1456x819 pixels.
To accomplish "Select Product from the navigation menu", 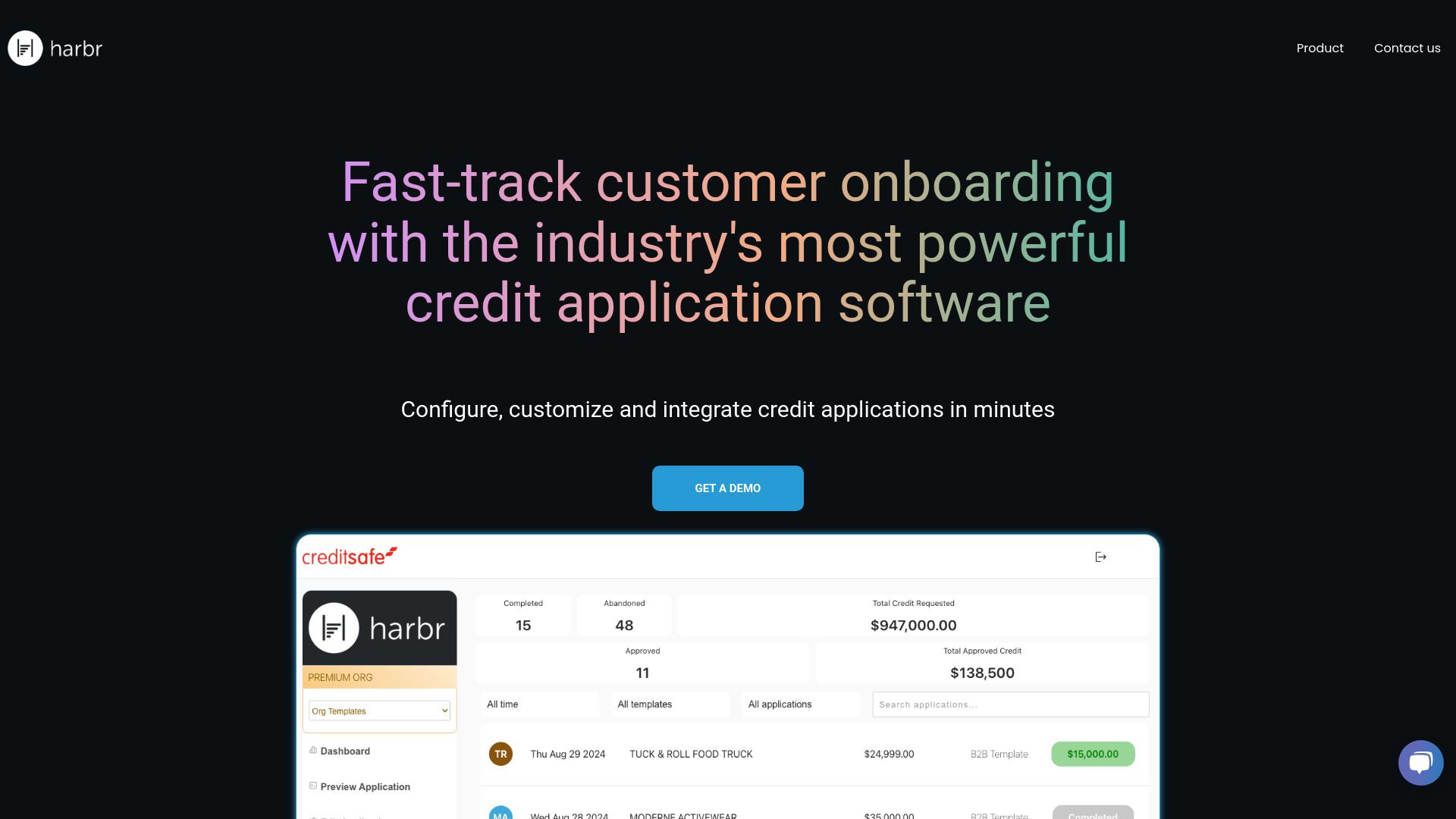I will coord(1320,48).
